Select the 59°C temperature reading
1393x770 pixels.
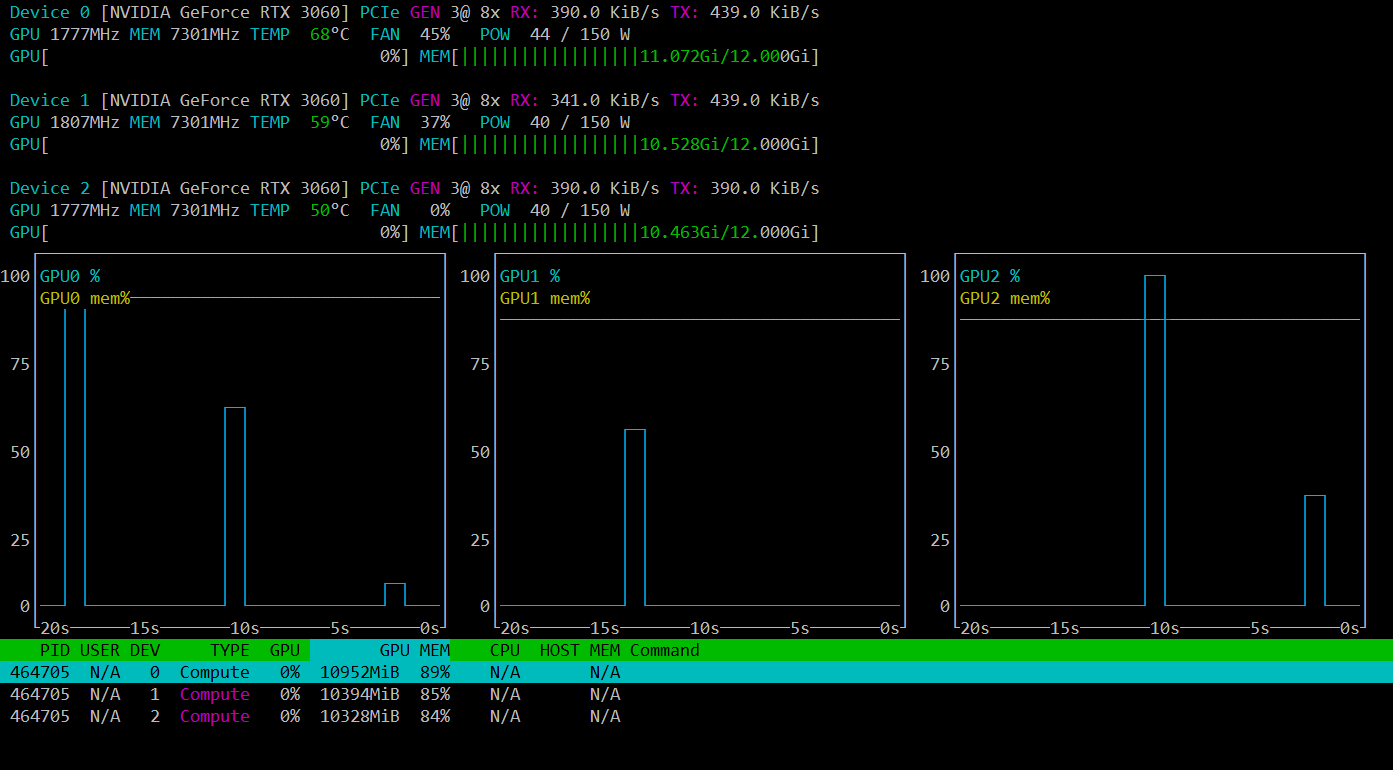tap(330, 122)
